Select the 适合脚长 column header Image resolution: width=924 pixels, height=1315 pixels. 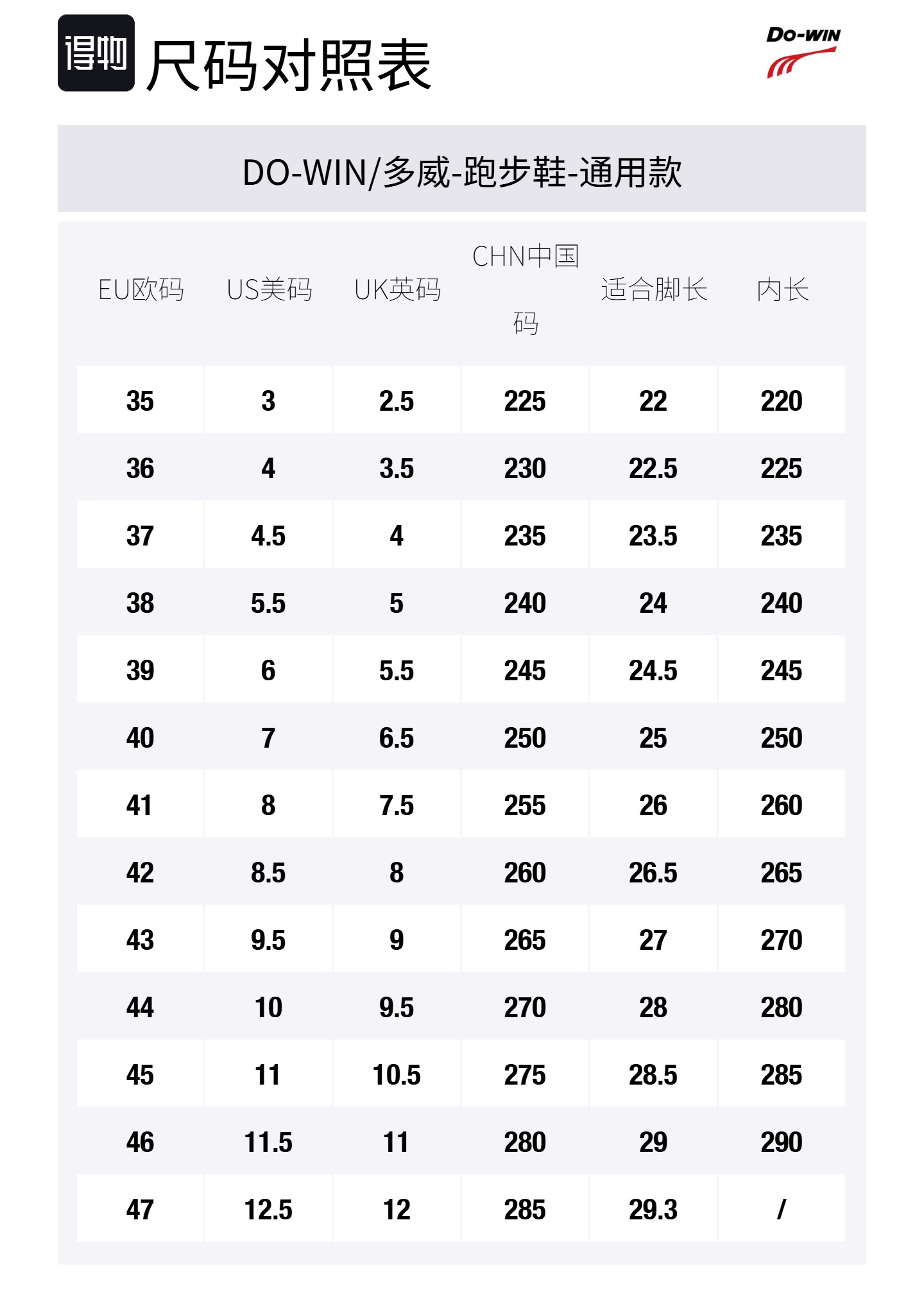click(654, 289)
